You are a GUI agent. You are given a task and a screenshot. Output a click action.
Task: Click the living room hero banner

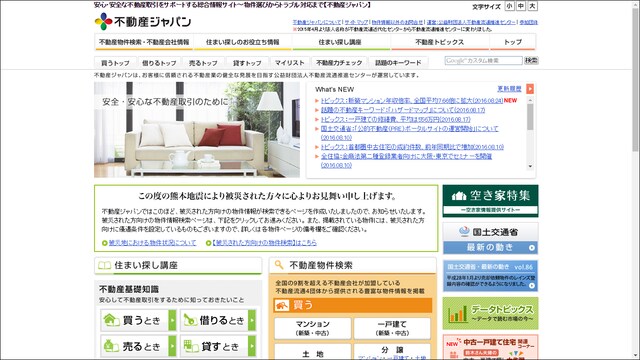[x=197, y=130]
